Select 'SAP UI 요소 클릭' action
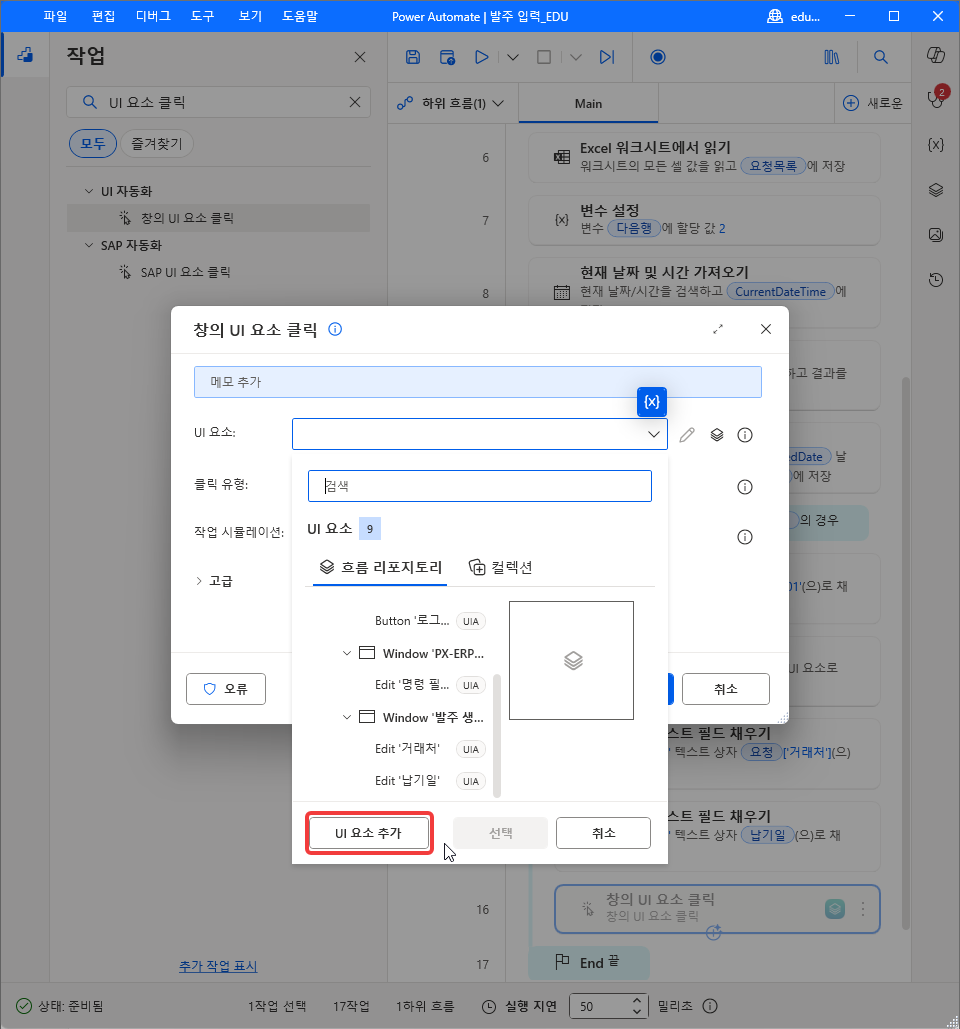 click(x=185, y=272)
